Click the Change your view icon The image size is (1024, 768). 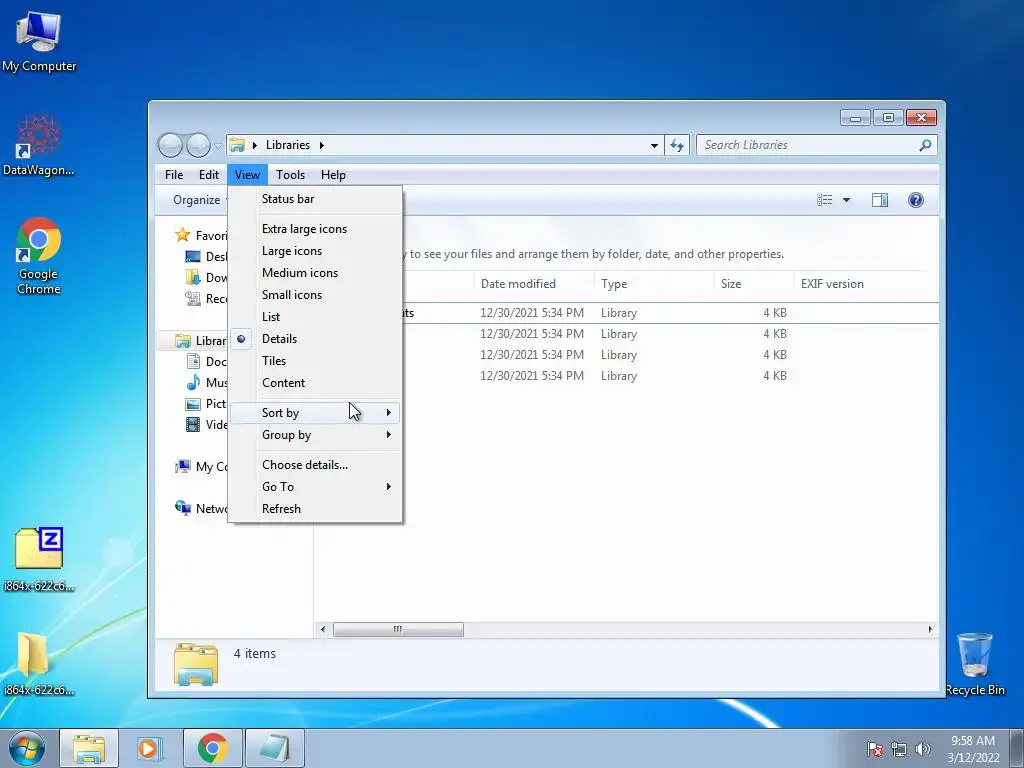(825, 200)
